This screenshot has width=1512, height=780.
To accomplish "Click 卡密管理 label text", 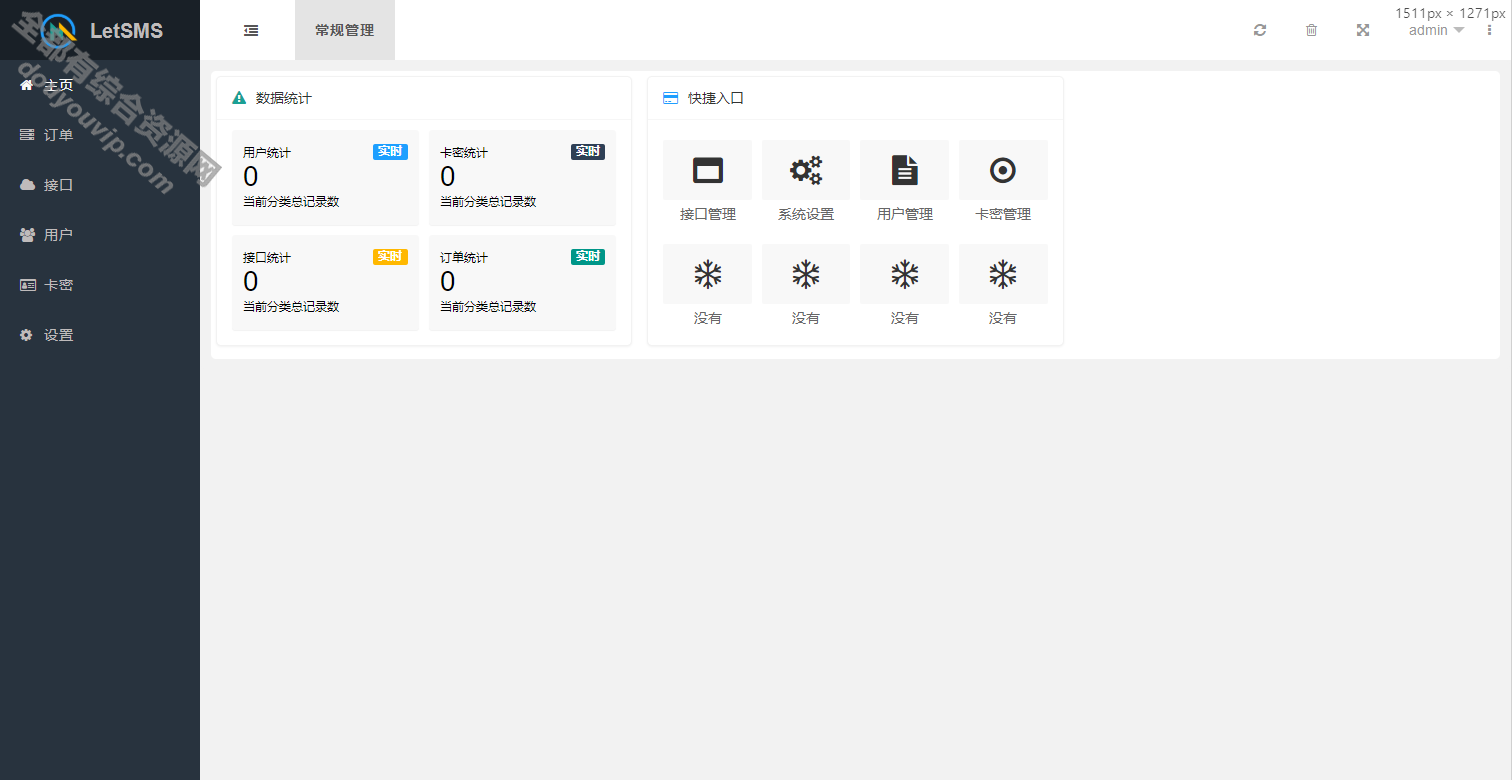I will tap(1003, 214).
